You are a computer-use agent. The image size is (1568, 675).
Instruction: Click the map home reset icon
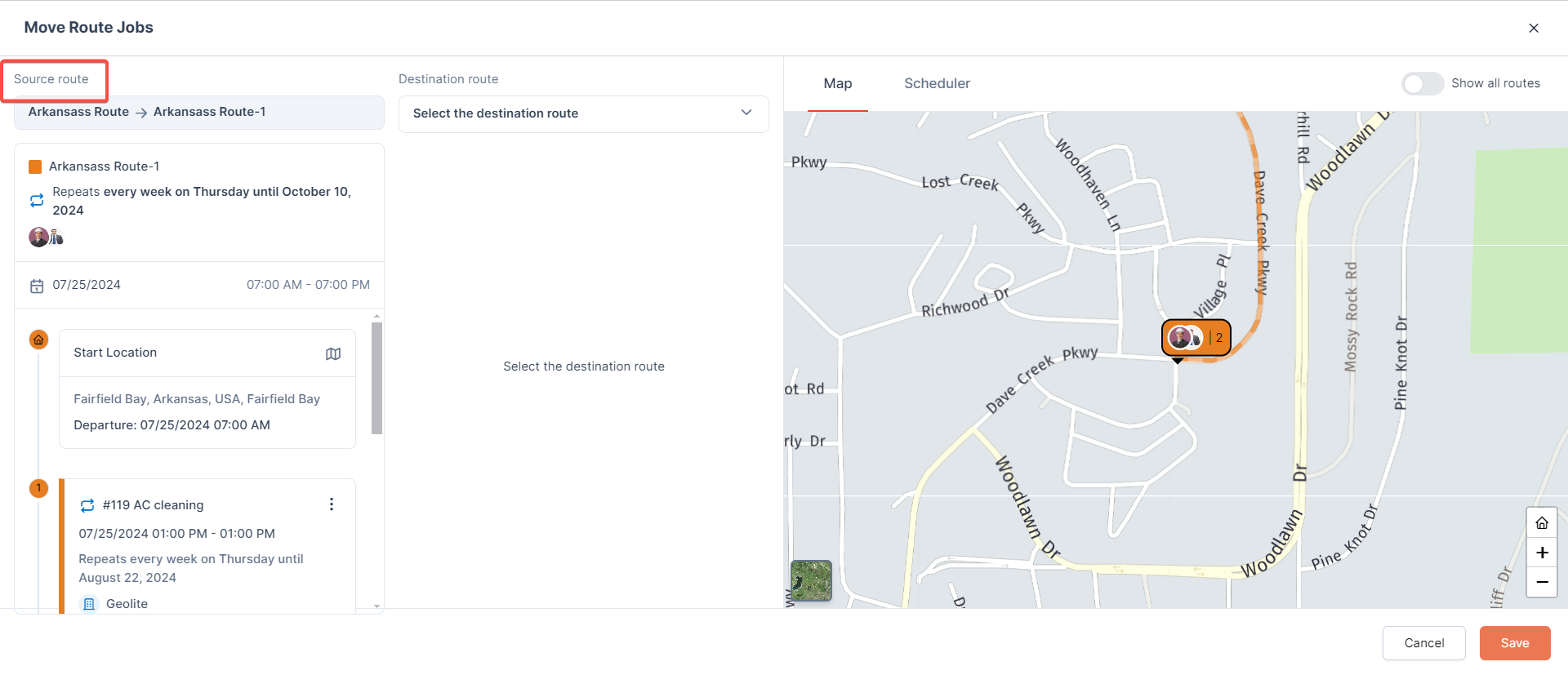click(x=1542, y=523)
